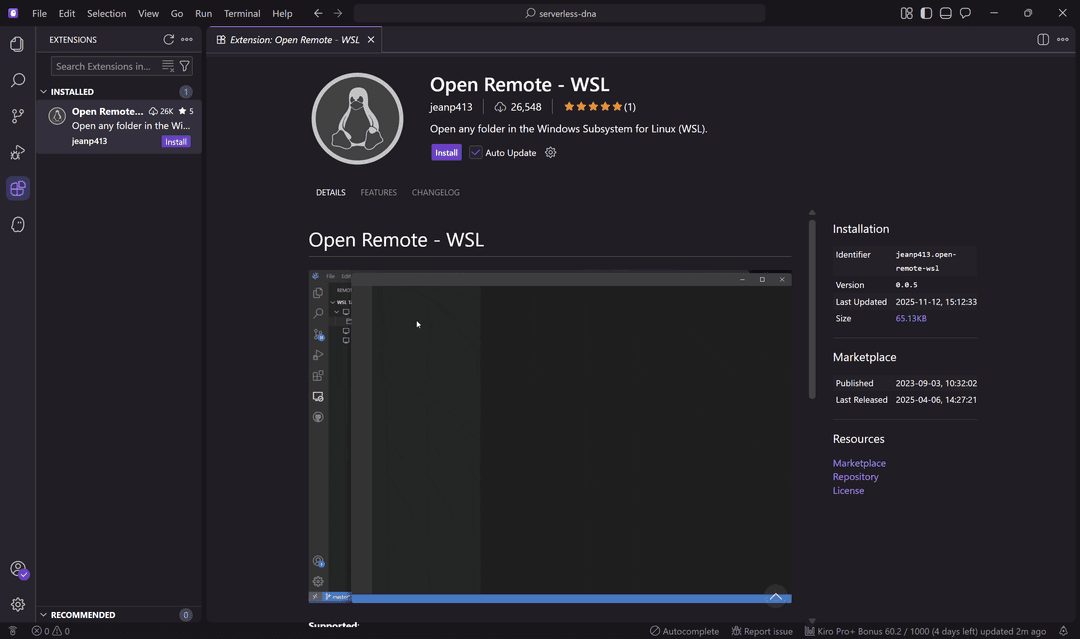Switch to the FEATURES tab
The image size is (1080, 639).
coord(378,192)
